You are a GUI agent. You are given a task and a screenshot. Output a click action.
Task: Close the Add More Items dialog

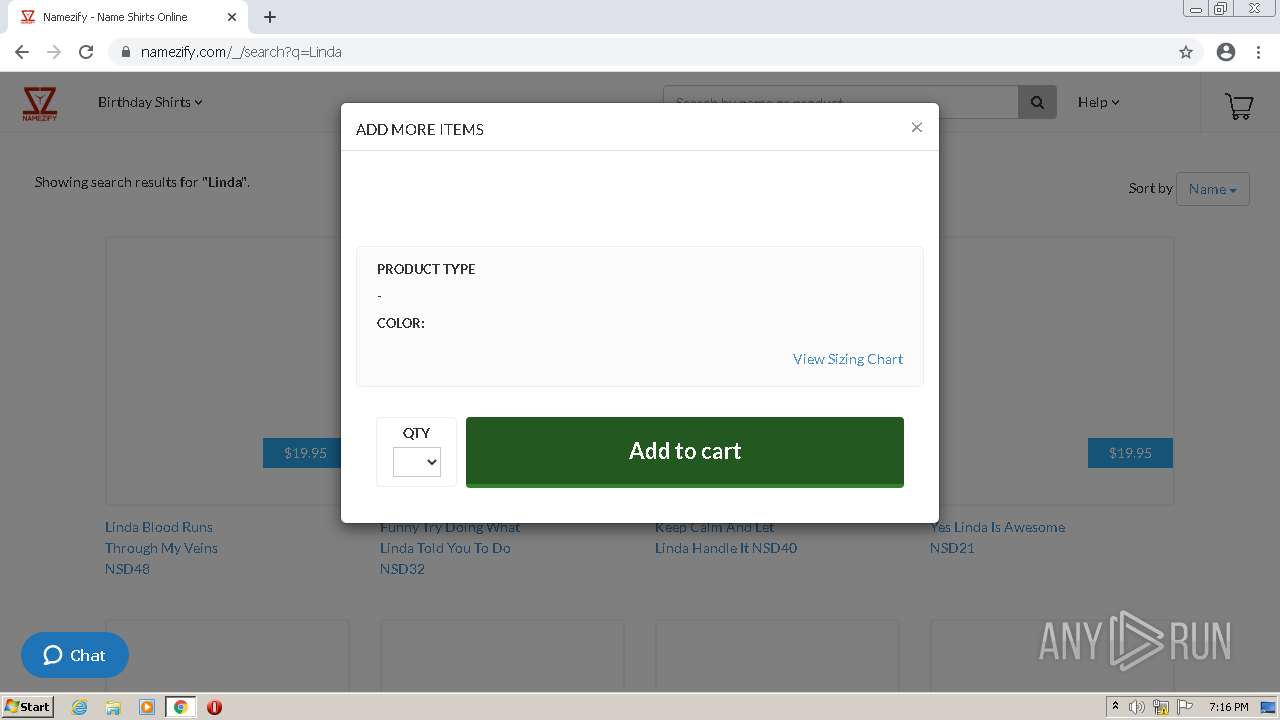point(916,127)
